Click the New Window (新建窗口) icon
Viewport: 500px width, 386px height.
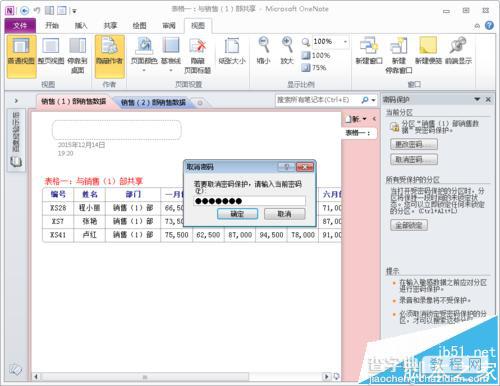pyautogui.click(x=369, y=51)
